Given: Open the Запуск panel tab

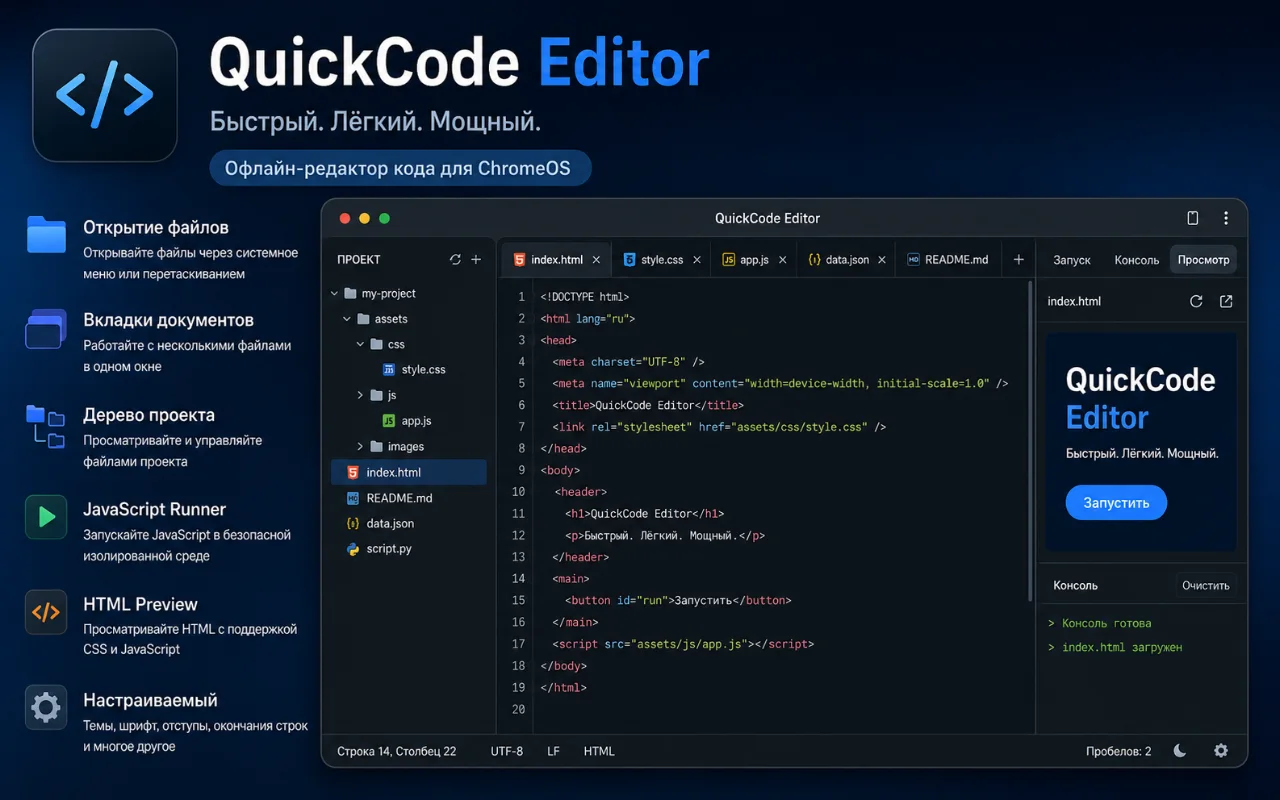Looking at the screenshot, I should 1072,260.
